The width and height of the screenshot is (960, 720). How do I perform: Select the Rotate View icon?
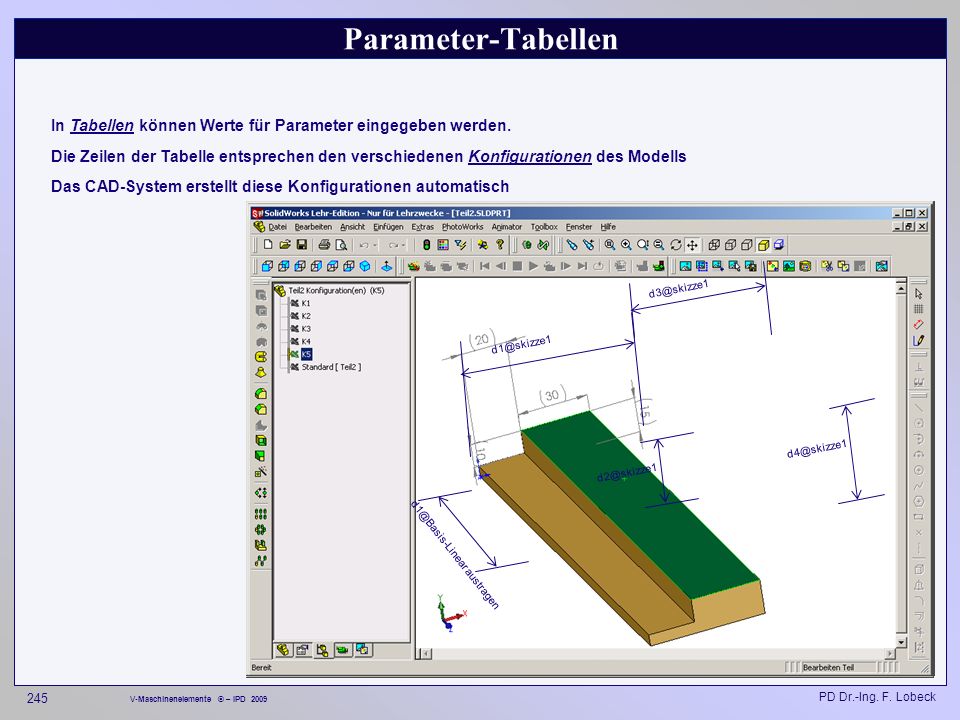(676, 245)
